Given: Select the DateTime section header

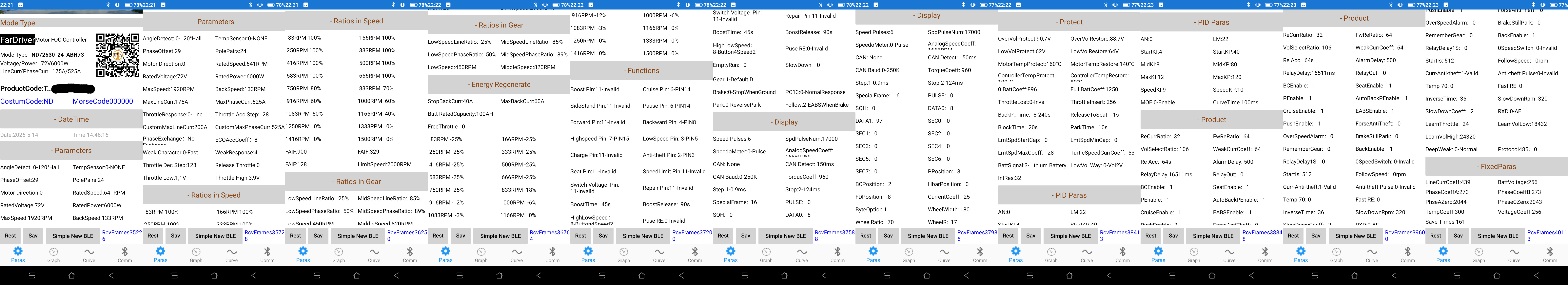Looking at the screenshot, I should (71, 119).
